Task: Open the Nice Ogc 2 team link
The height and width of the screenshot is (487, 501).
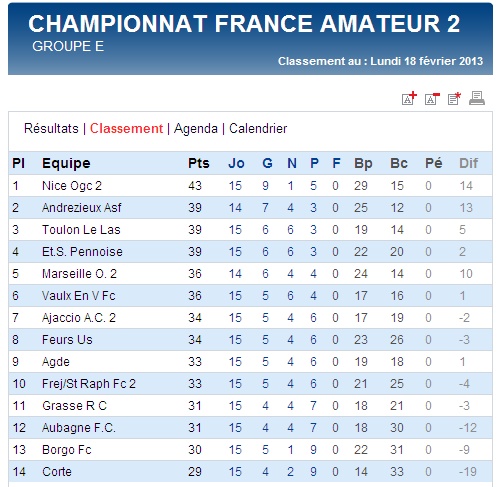Action: (x=72, y=186)
